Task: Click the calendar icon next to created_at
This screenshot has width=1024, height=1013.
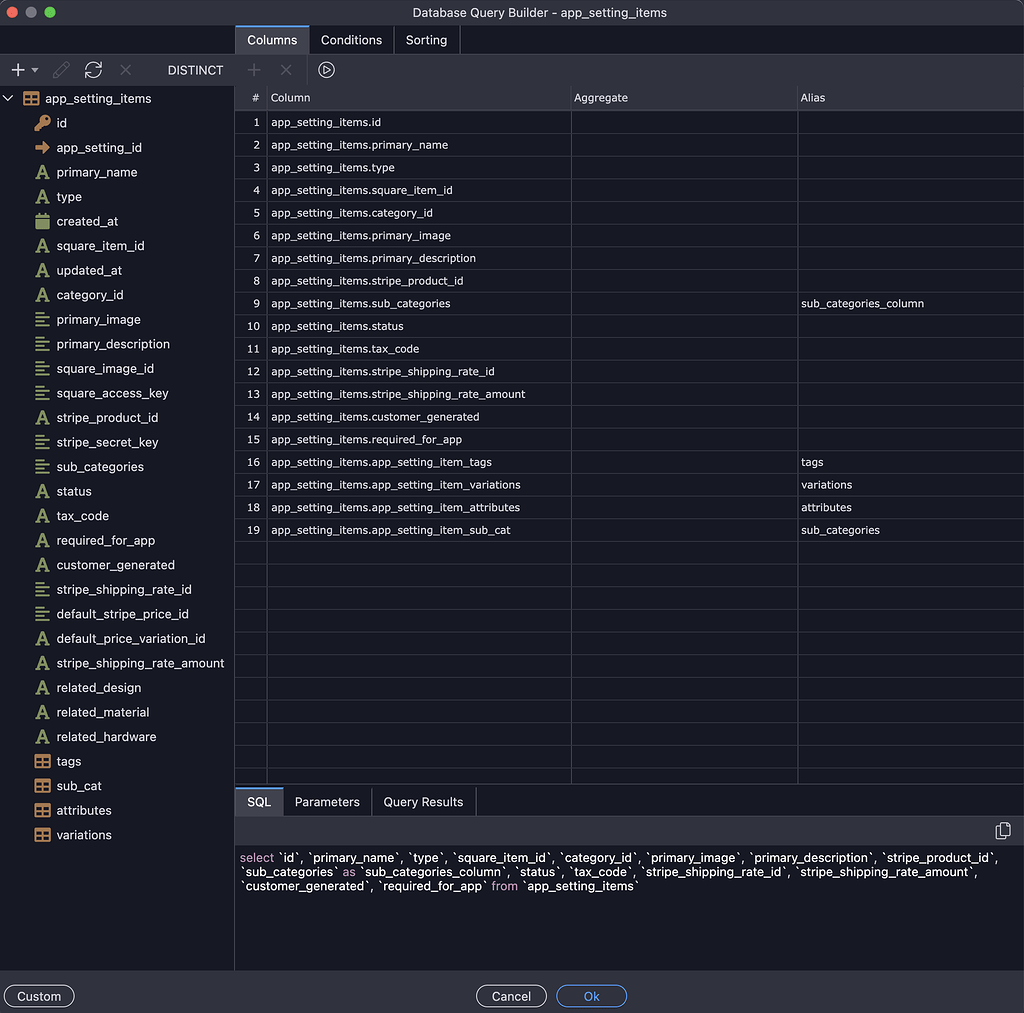Action: click(43, 221)
